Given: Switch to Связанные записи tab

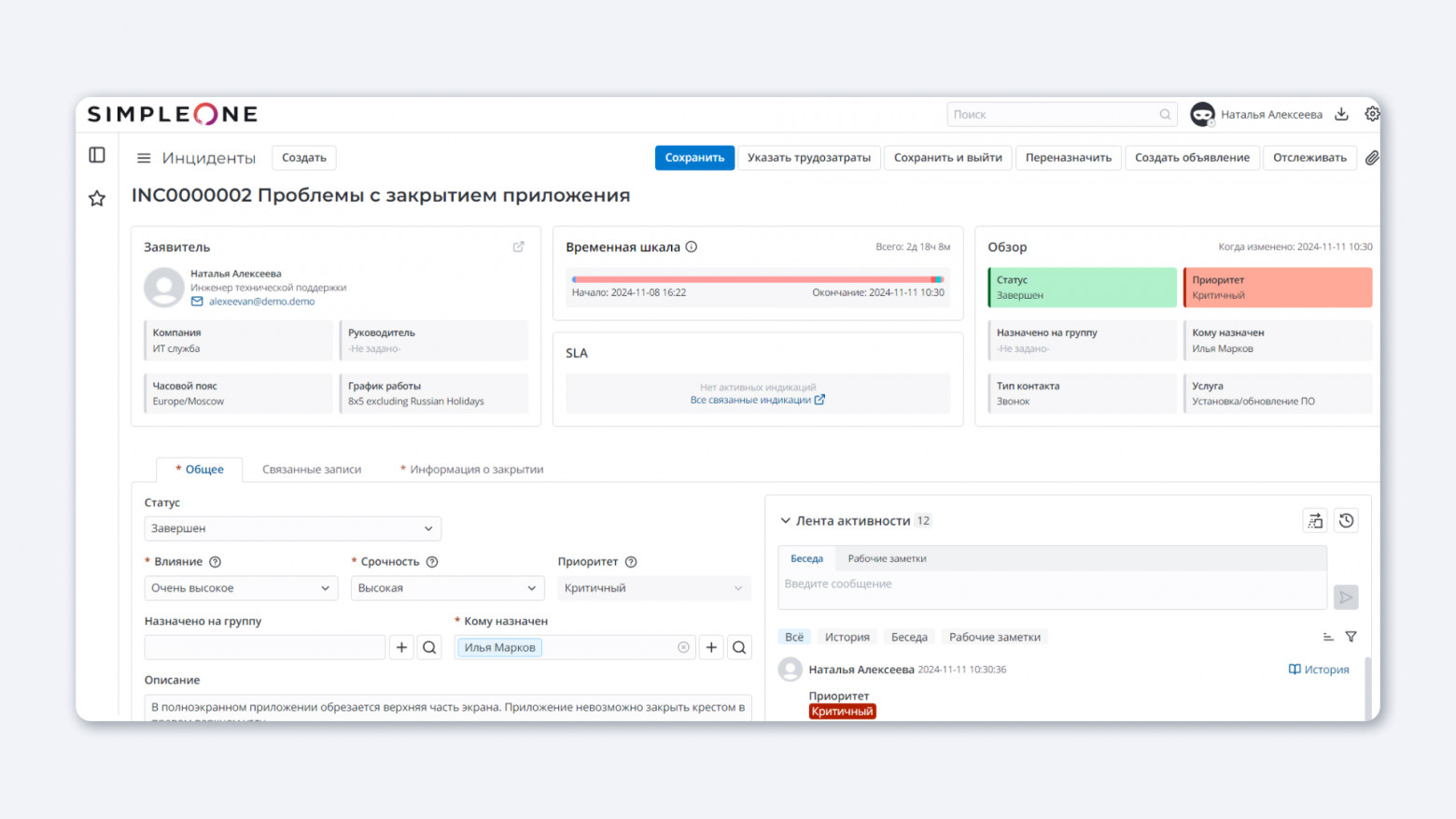Looking at the screenshot, I should 312,469.
